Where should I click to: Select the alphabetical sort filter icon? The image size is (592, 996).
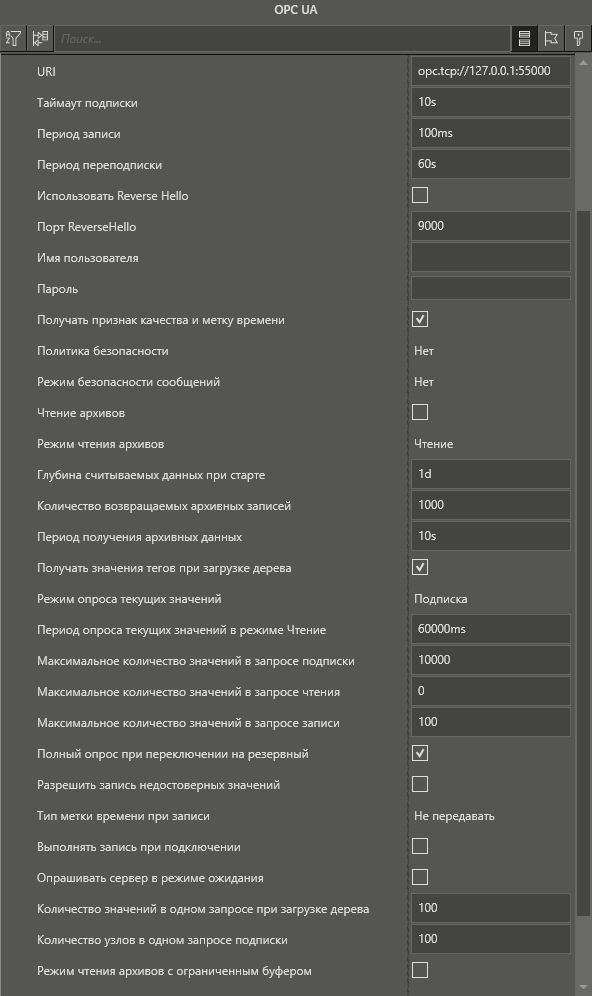pos(12,38)
